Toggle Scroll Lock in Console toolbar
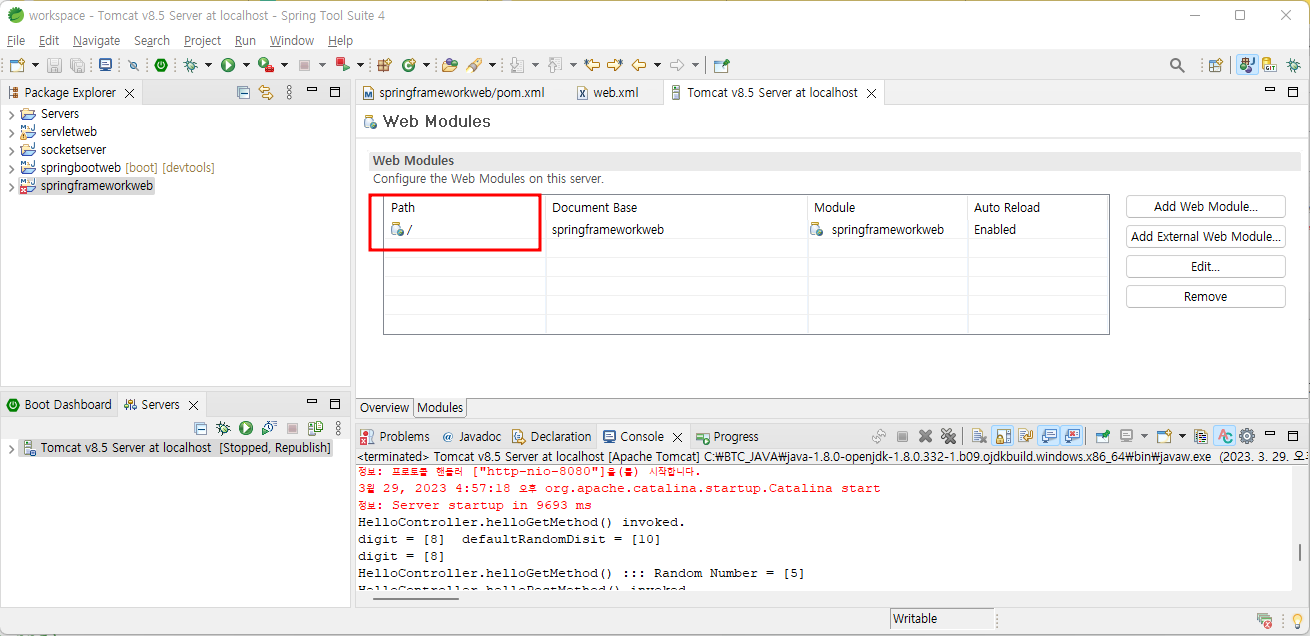This screenshot has width=1310, height=636. coord(1002,436)
